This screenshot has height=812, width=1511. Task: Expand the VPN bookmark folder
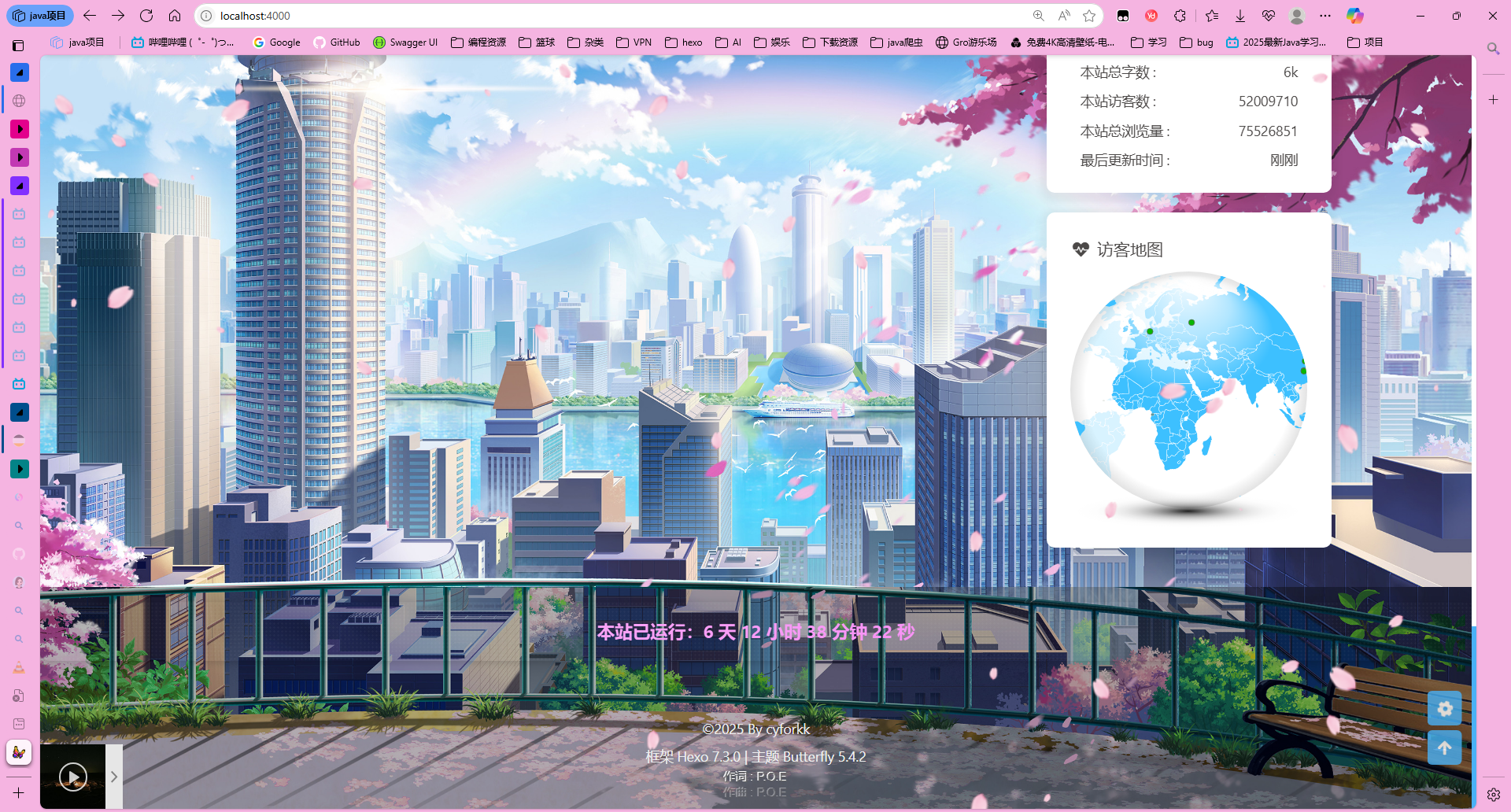[x=634, y=42]
